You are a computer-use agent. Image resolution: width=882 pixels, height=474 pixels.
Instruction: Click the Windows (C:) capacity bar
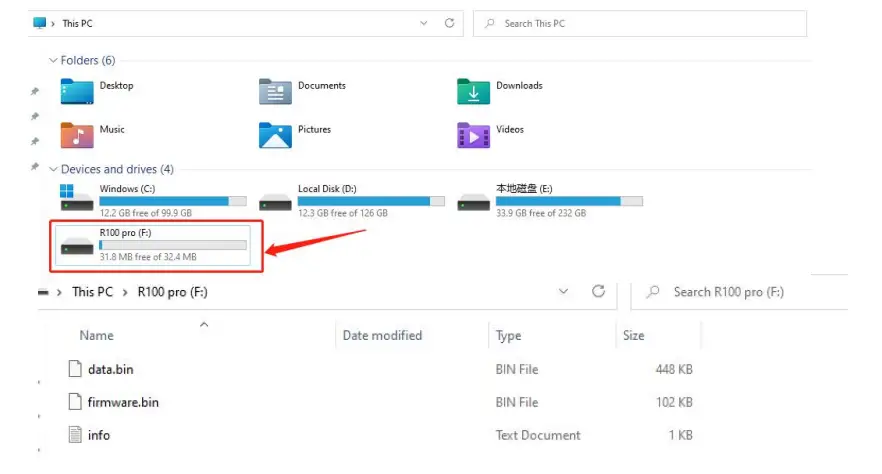pyautogui.click(x=173, y=201)
